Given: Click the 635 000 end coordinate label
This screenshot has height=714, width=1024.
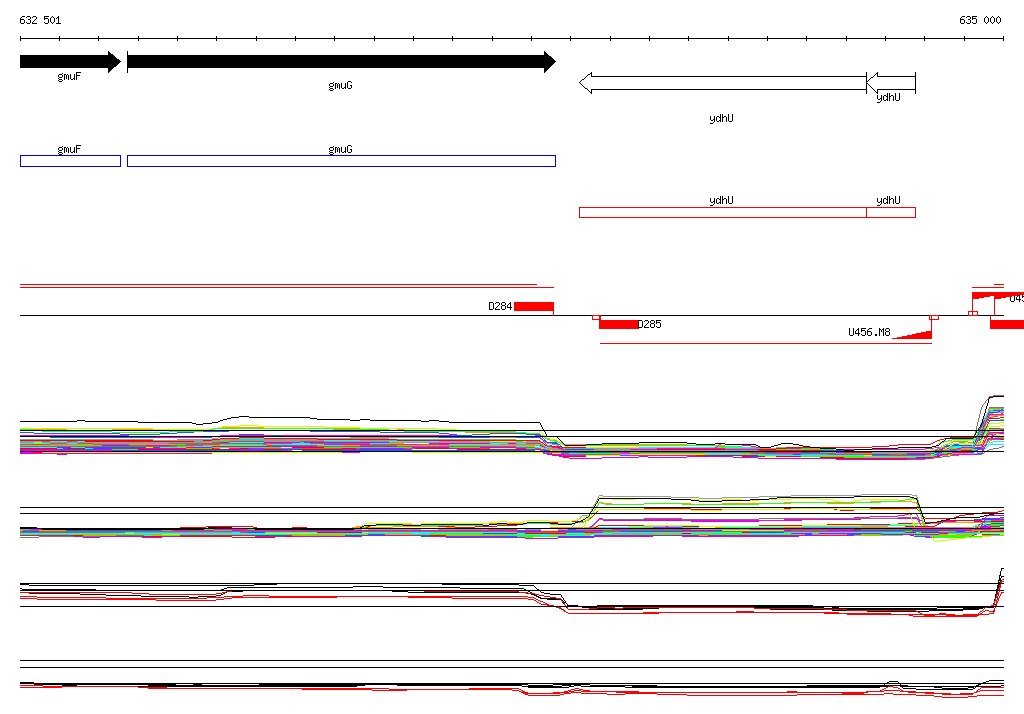Looking at the screenshot, I should 980,20.
